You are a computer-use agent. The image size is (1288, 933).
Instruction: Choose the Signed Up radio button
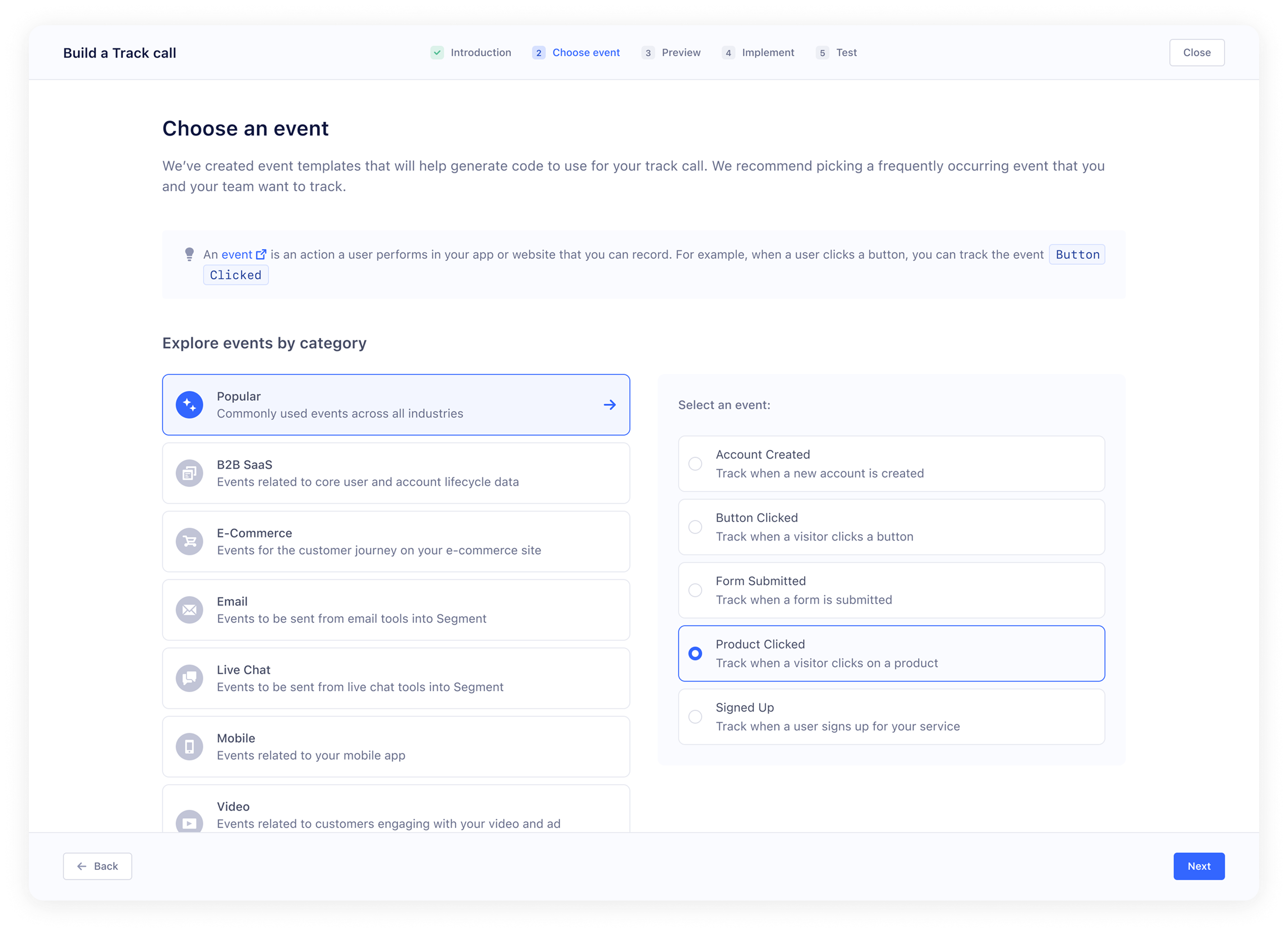pyautogui.click(x=695, y=716)
